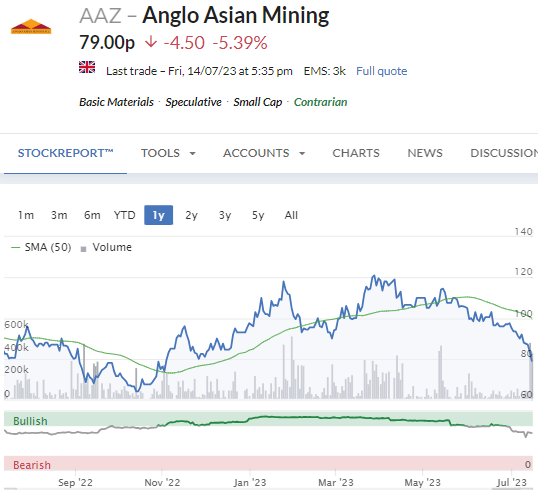Viewport: 538px width, 490px height.
Task: Click the 600k volume axis label
Action: 16,324
